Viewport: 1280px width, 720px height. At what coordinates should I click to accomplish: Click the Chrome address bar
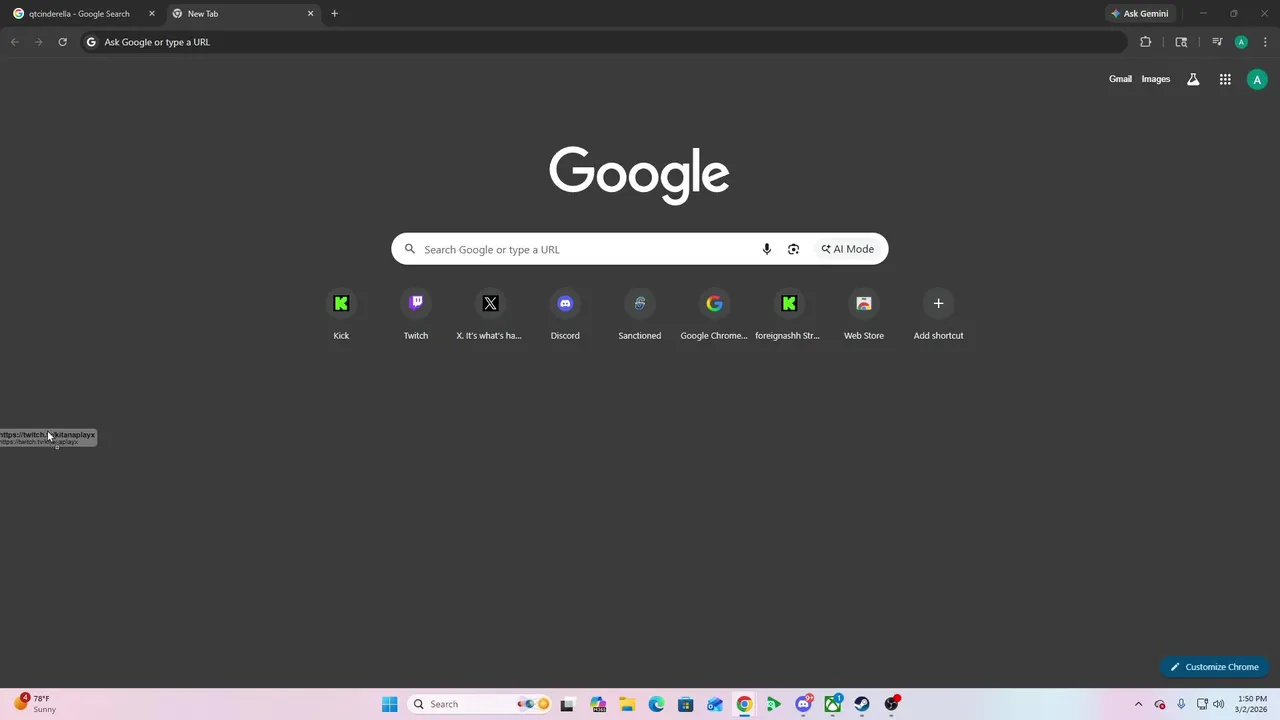[604, 42]
